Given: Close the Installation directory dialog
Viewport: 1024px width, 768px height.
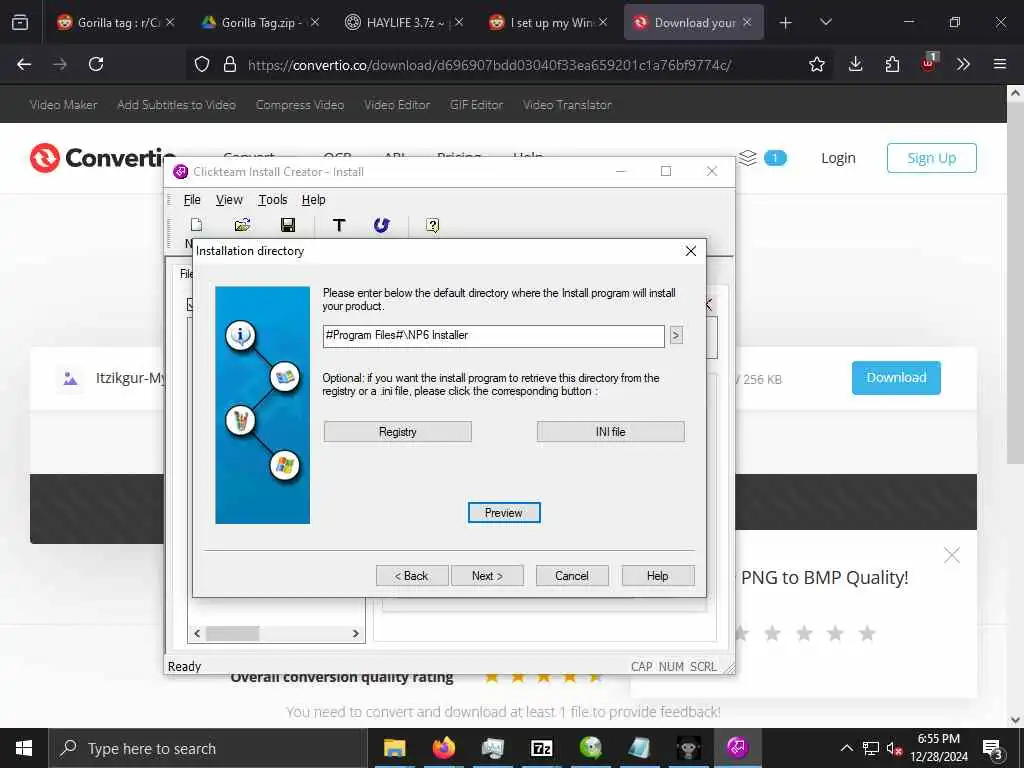Looking at the screenshot, I should tap(690, 251).
